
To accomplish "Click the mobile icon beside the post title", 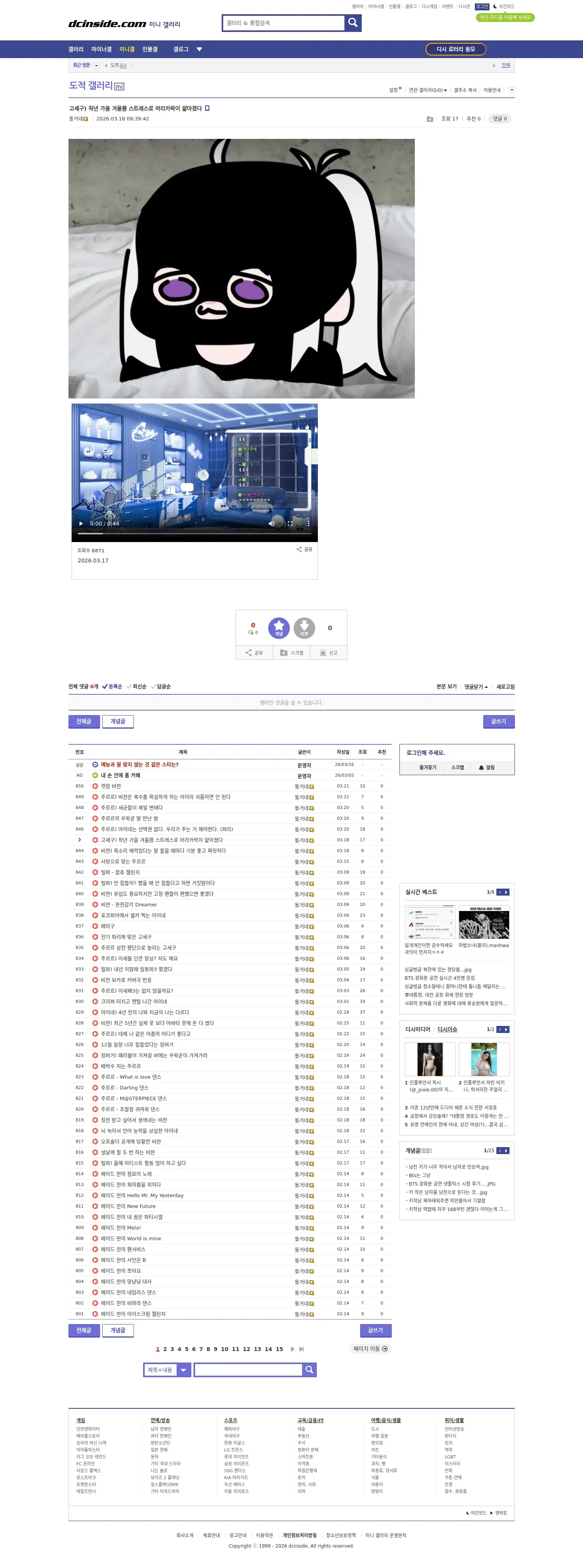I will (x=207, y=108).
